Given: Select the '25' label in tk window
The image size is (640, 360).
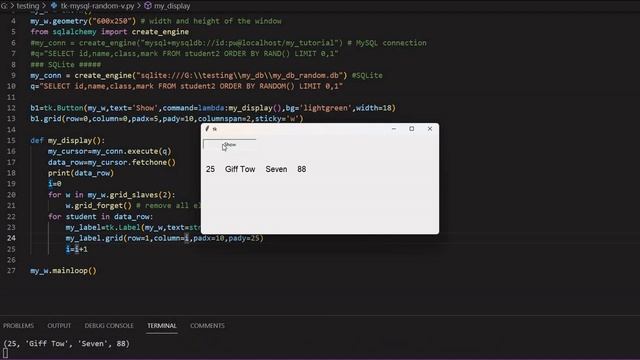Looking at the screenshot, I should [x=210, y=169].
